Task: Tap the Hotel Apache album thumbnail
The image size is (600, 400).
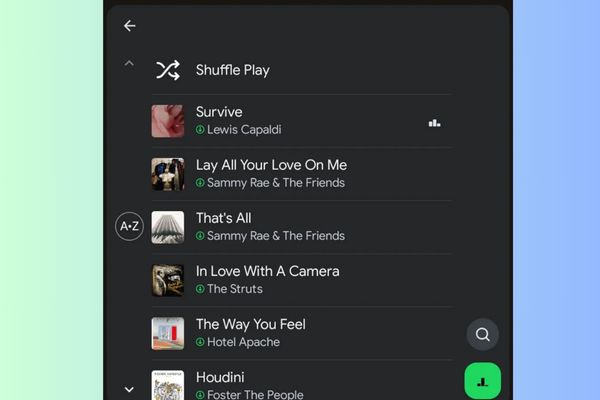Action: point(167,333)
